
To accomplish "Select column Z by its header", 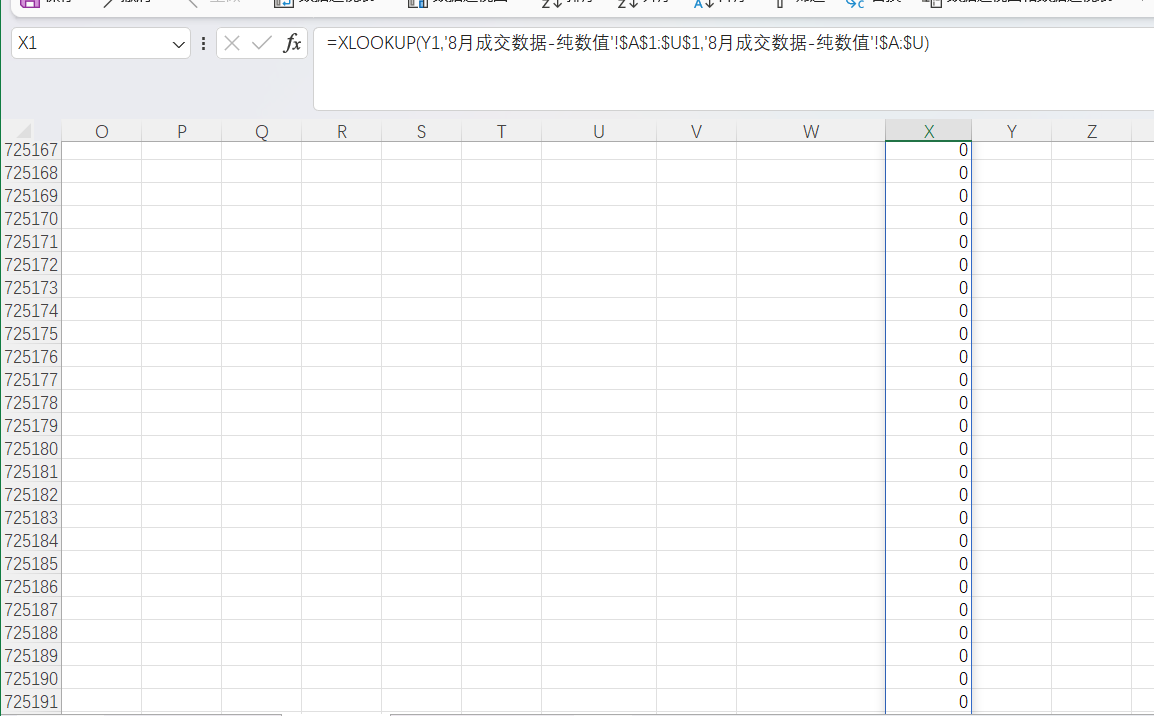I will [1091, 131].
